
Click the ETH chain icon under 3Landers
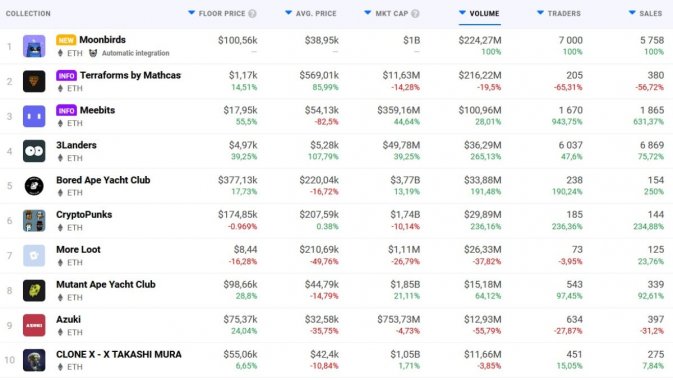click(60, 158)
